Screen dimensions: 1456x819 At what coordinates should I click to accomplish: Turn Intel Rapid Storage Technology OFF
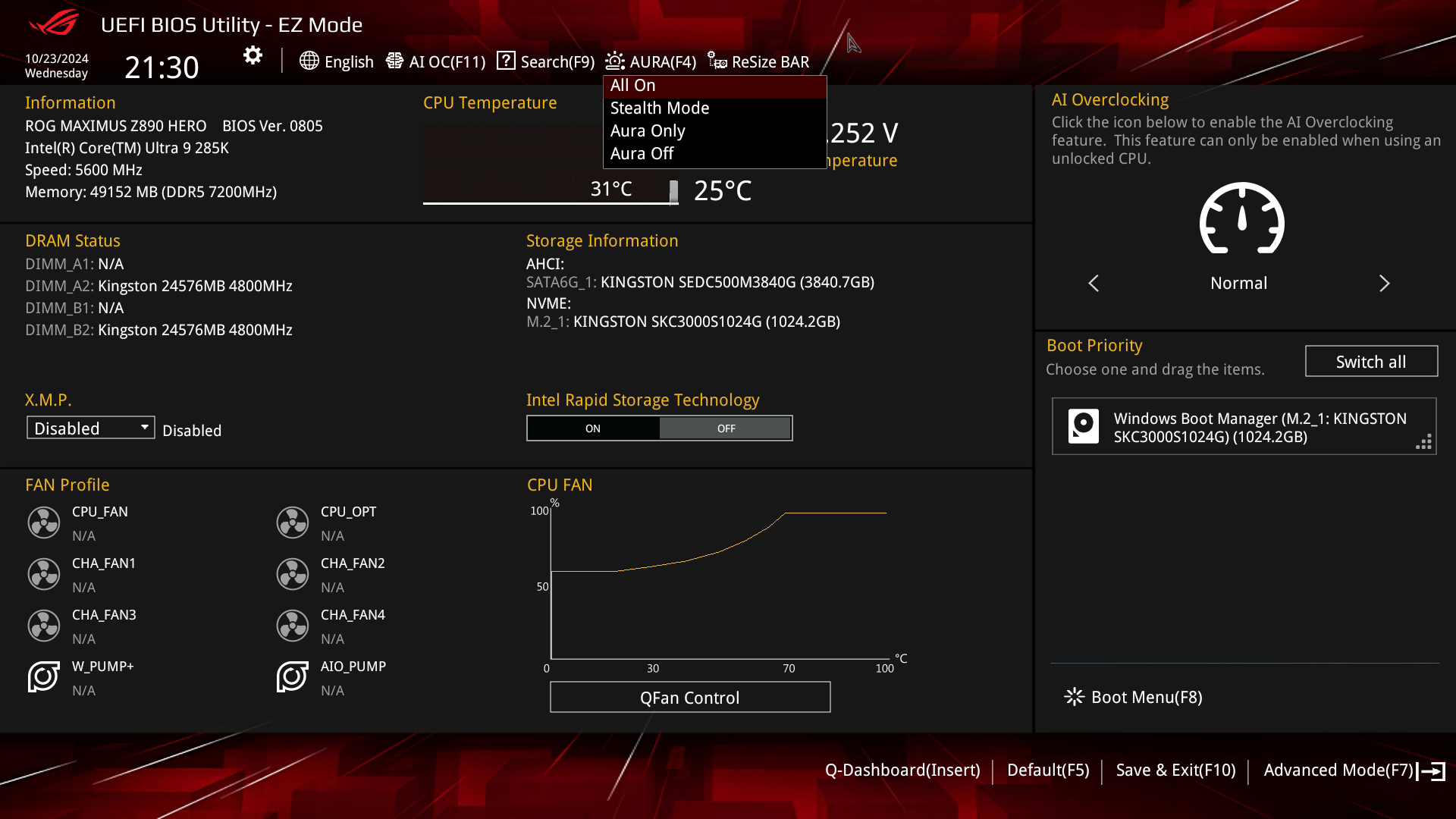(726, 428)
